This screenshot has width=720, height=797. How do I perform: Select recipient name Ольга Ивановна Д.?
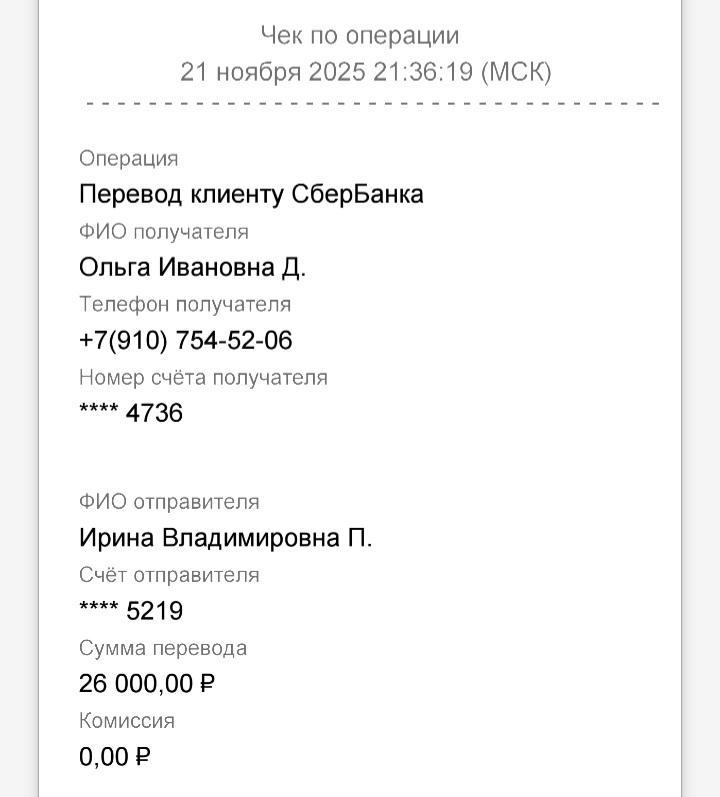(192, 267)
